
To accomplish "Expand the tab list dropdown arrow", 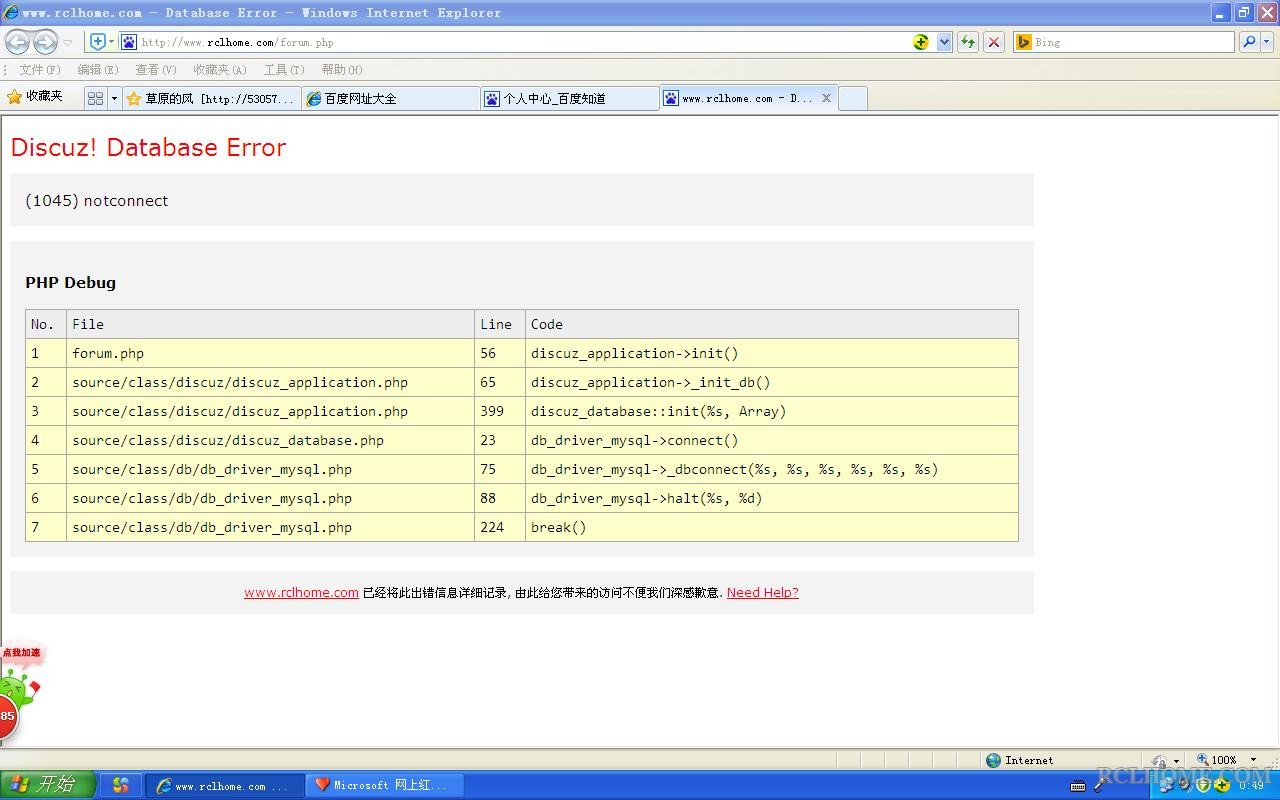I will click(114, 98).
